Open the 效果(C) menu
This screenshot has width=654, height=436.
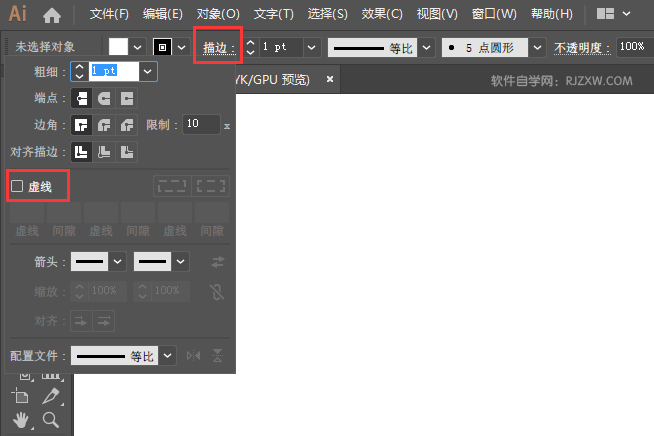tap(382, 14)
